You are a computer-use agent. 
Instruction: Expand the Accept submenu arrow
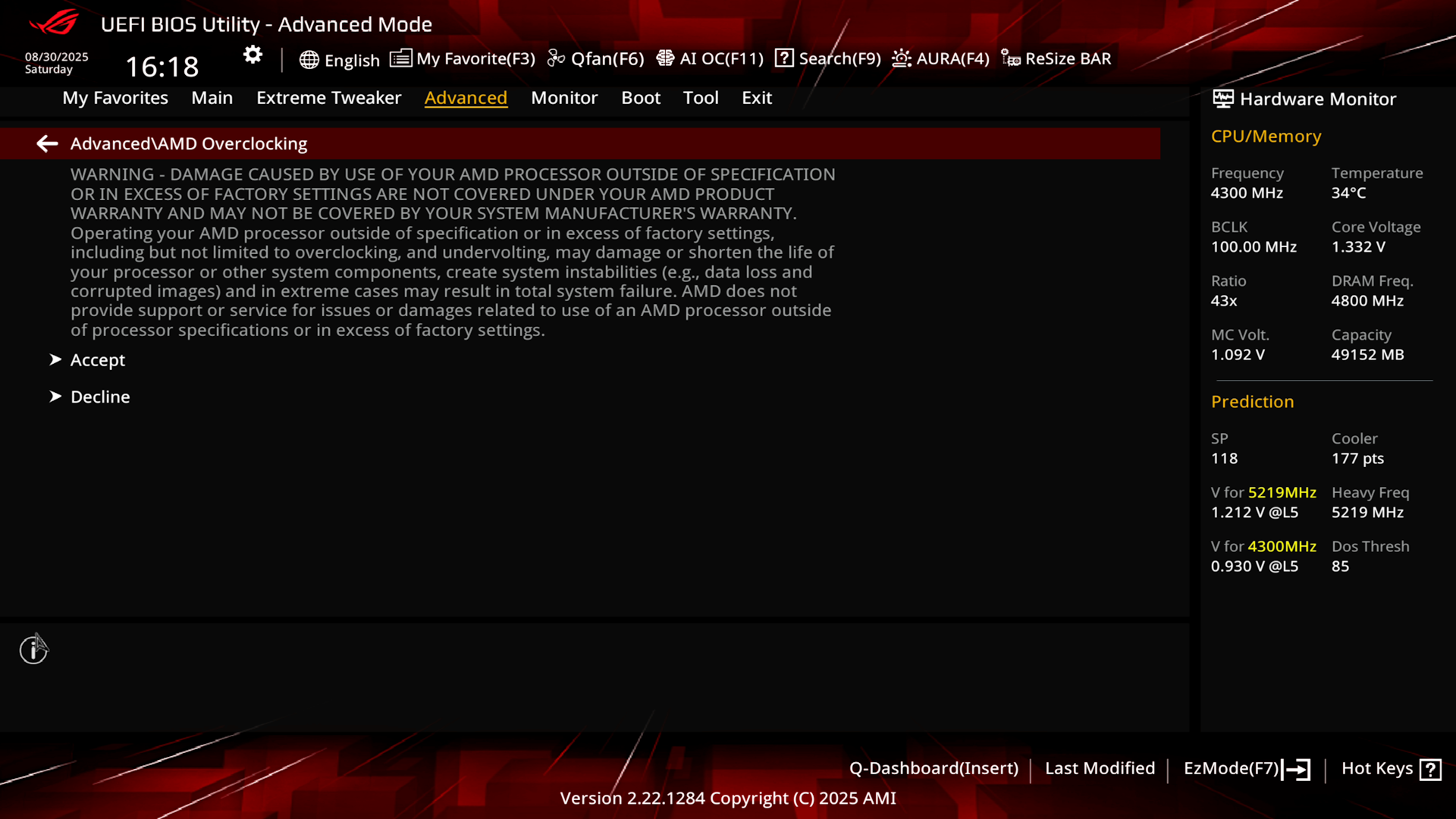pyautogui.click(x=55, y=359)
